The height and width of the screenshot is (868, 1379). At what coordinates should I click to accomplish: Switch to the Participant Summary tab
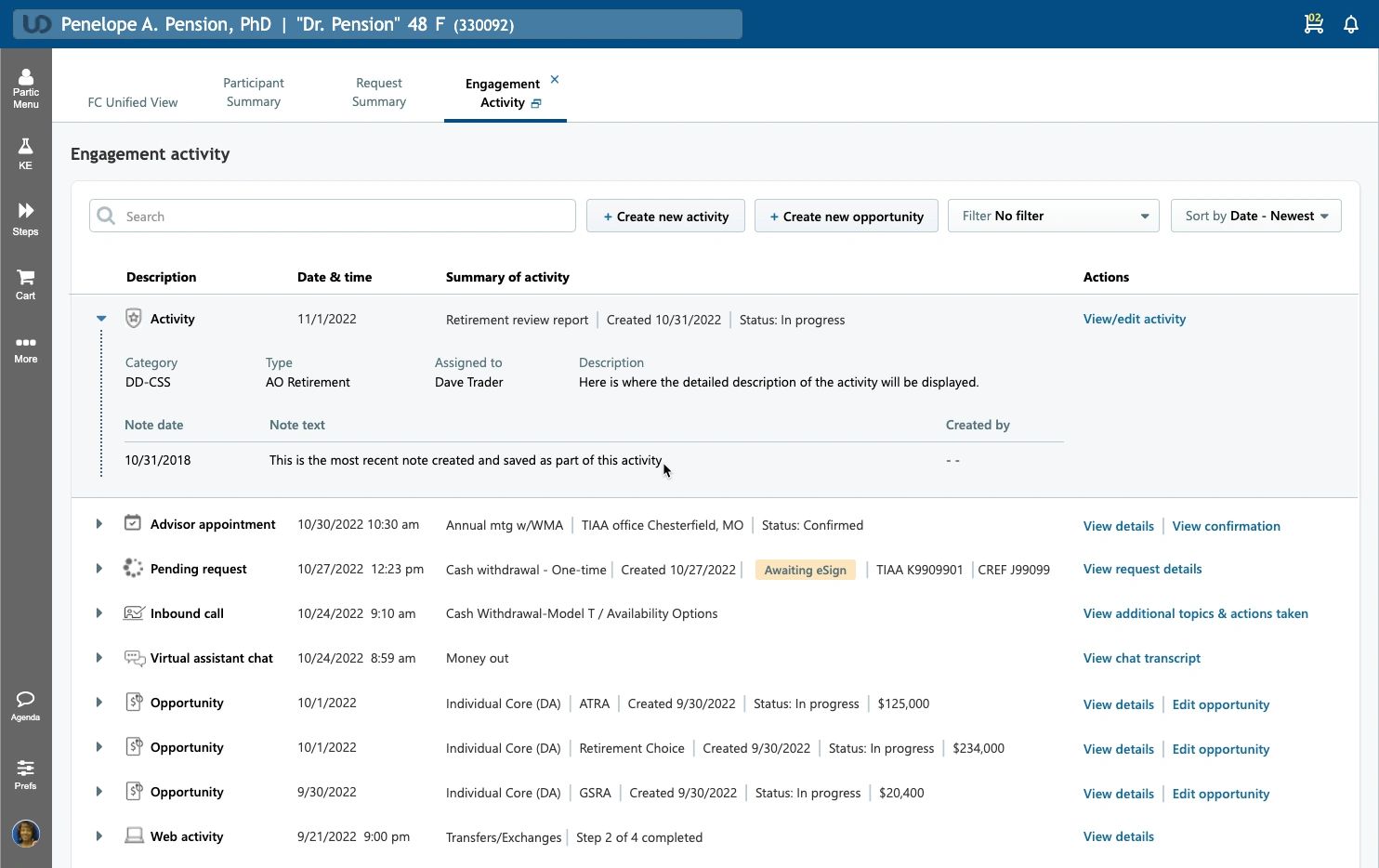pos(254,92)
